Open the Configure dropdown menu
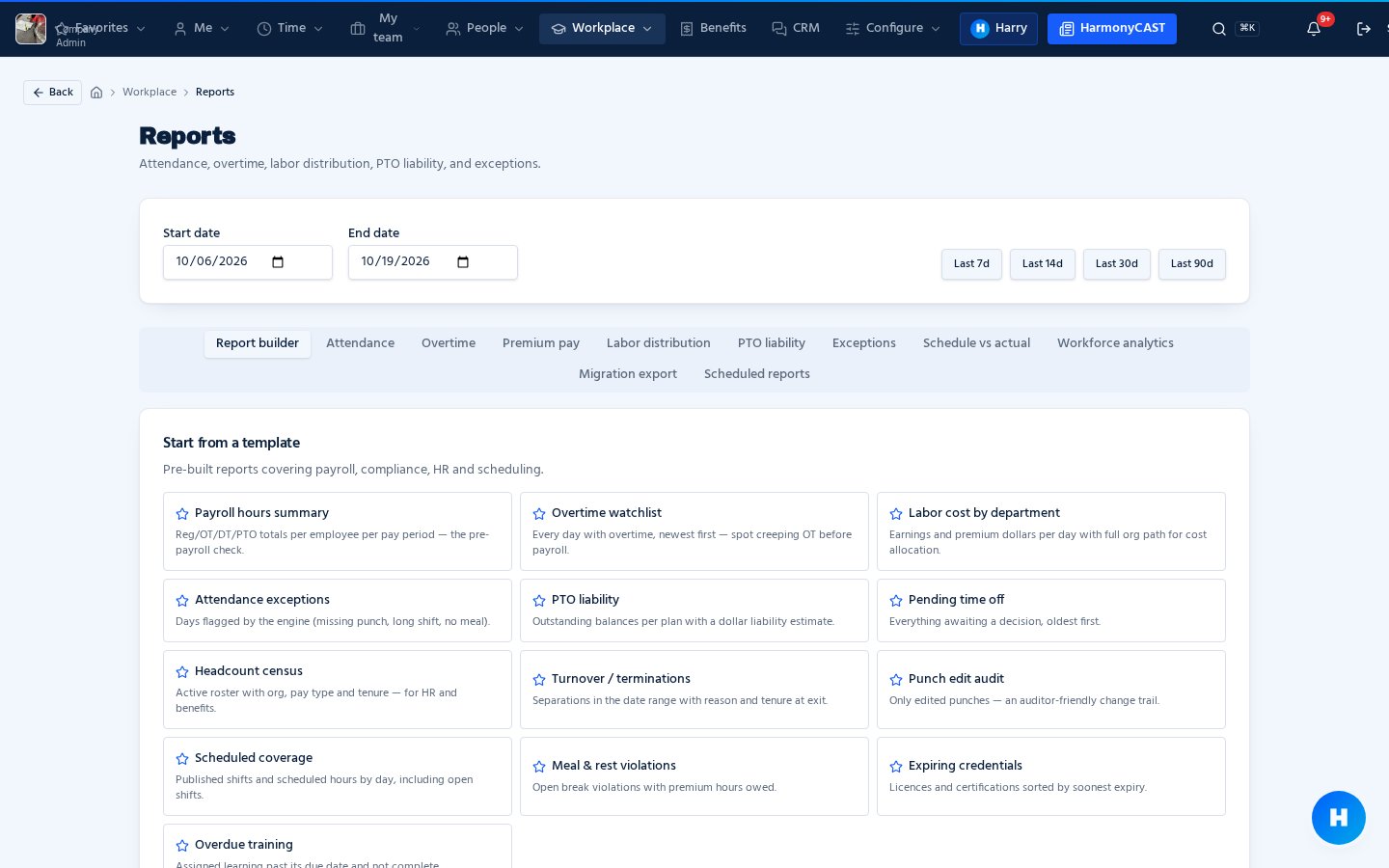Screen dimensions: 1389x868 click(x=893, y=29)
